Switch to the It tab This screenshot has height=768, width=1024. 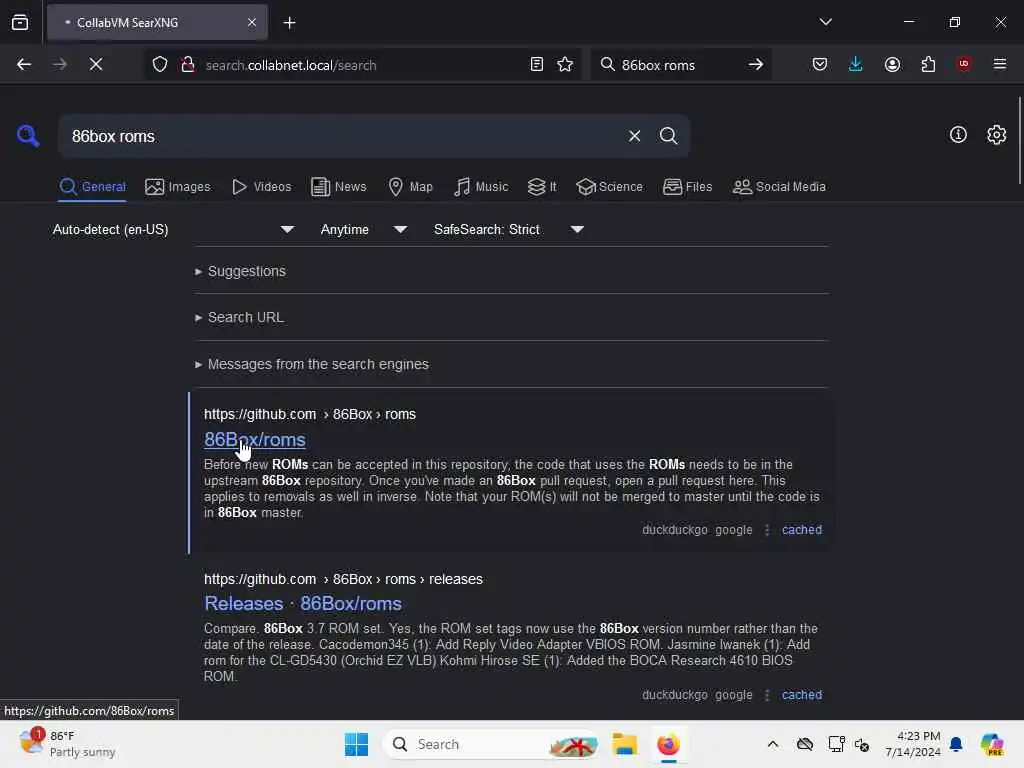coord(542,187)
